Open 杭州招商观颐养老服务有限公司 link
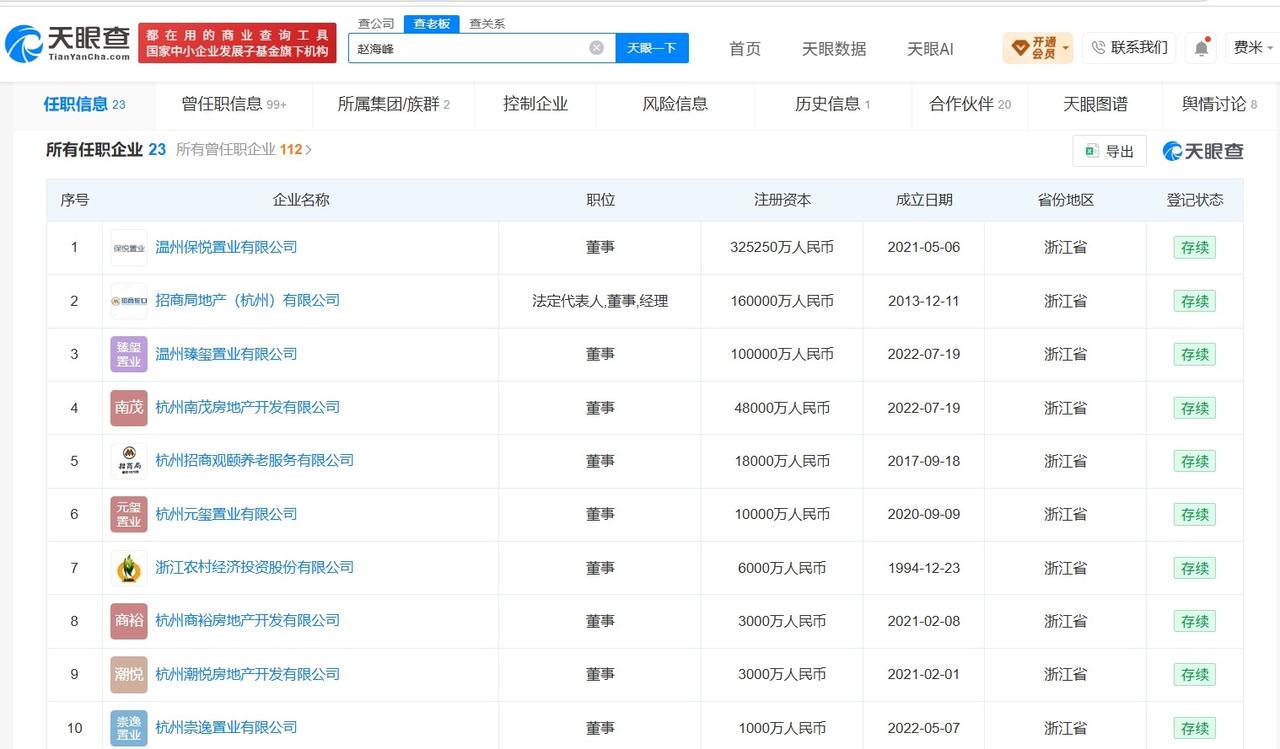 (x=254, y=460)
